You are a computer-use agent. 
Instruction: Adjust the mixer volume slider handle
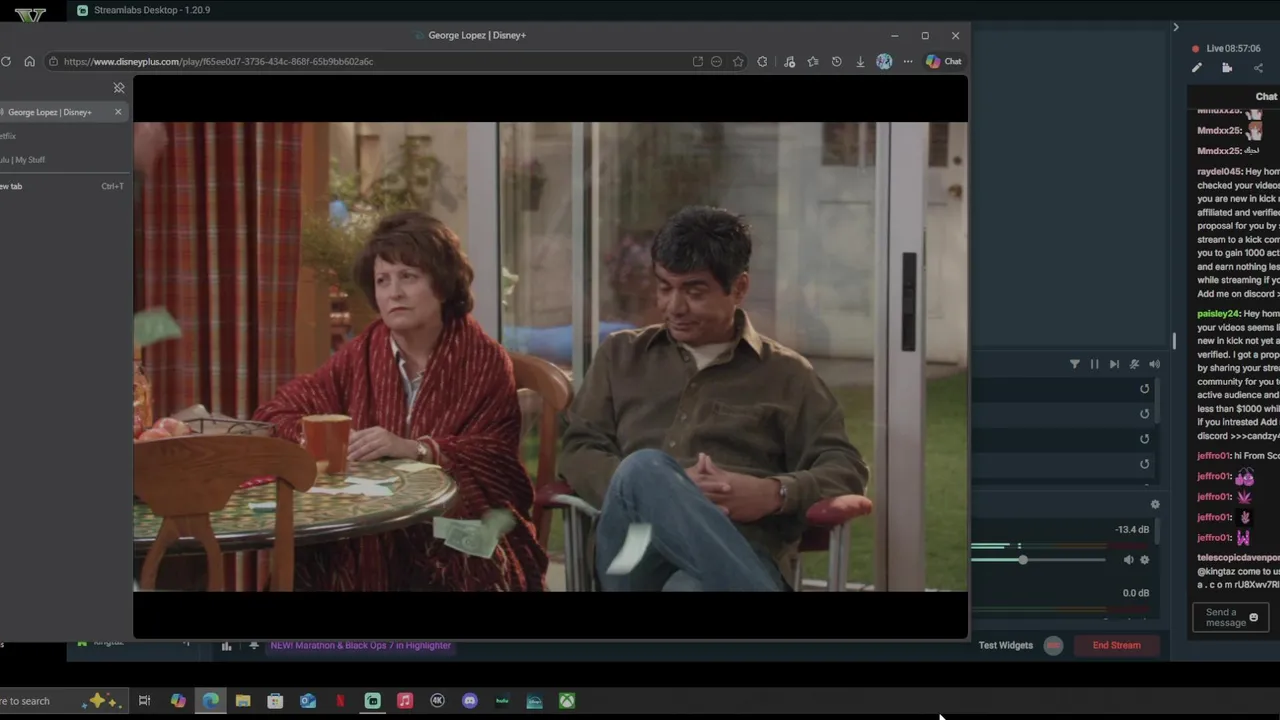pos(1023,560)
